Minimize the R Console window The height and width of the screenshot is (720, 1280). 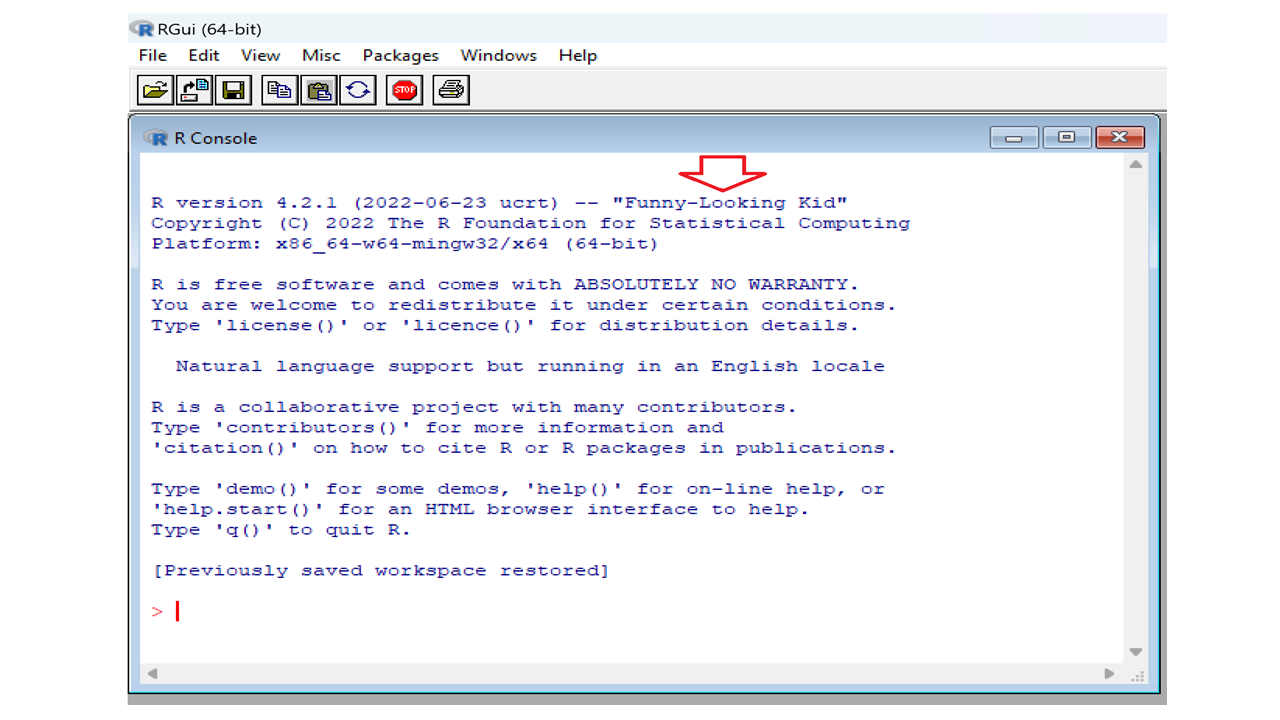coord(1014,138)
